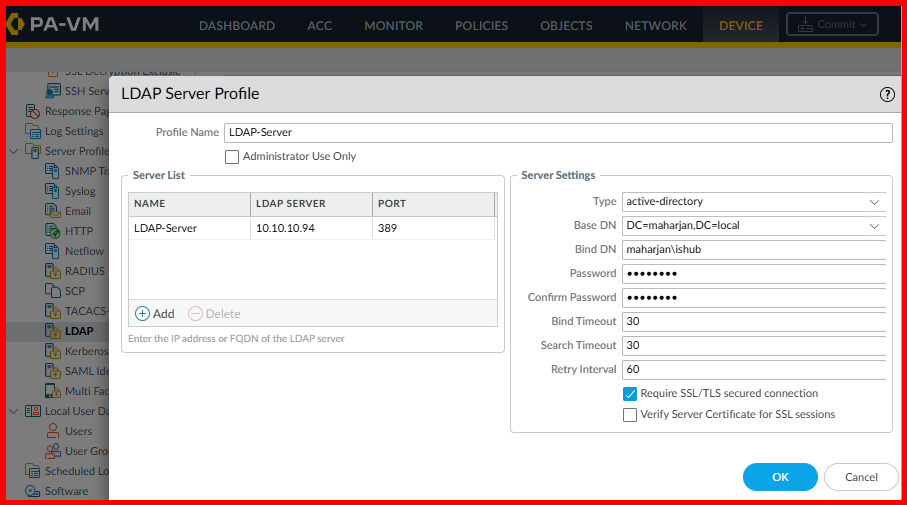Select the LDAP icon in sidebar
907x505 pixels.
pyautogui.click(x=56, y=331)
